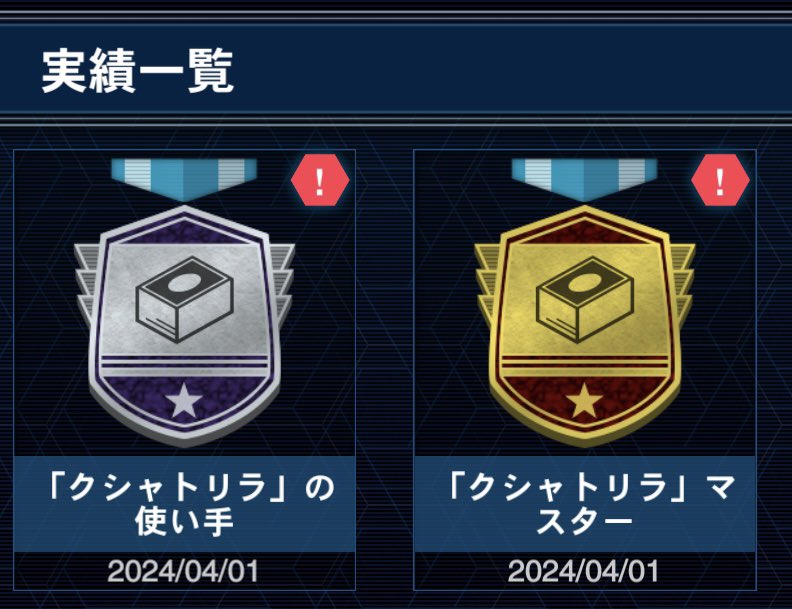This screenshot has height=609, width=792.
Task: Click date 2024/04/01 under silver achievement
Action: pyautogui.click(x=183, y=571)
